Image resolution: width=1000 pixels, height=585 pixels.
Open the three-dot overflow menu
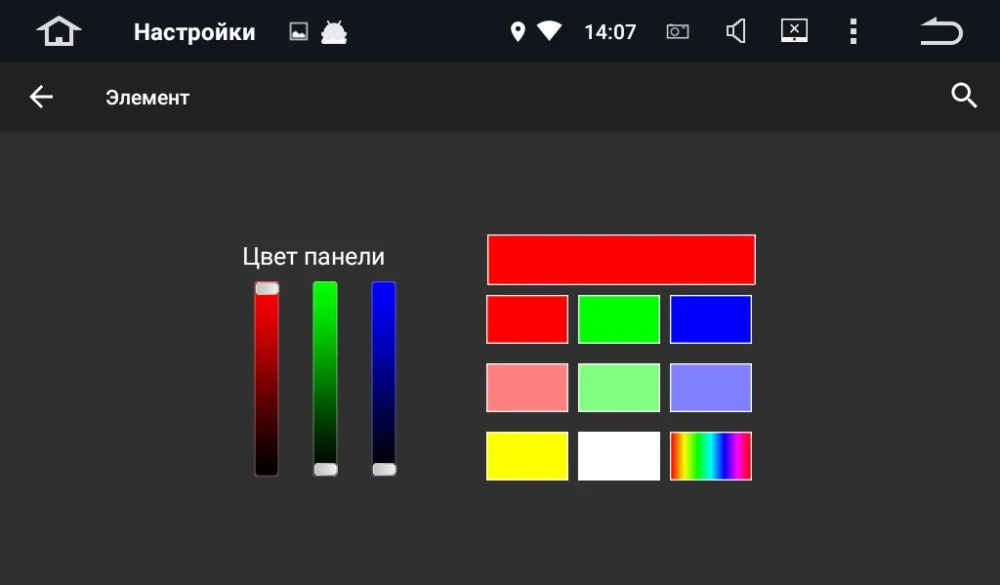pyautogui.click(x=853, y=32)
